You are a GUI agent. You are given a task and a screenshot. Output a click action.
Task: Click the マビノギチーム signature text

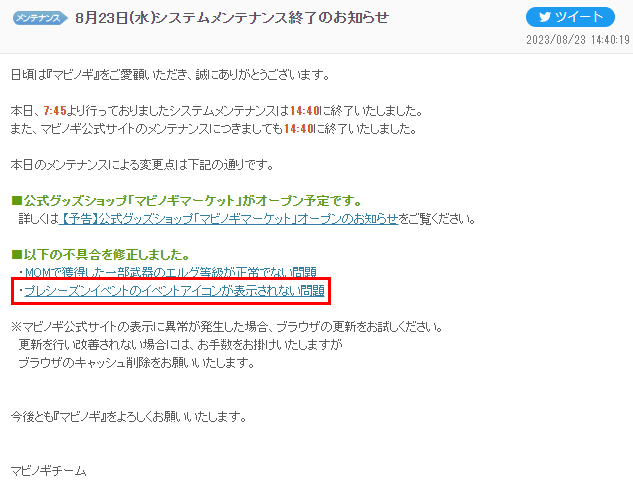click(x=48, y=471)
